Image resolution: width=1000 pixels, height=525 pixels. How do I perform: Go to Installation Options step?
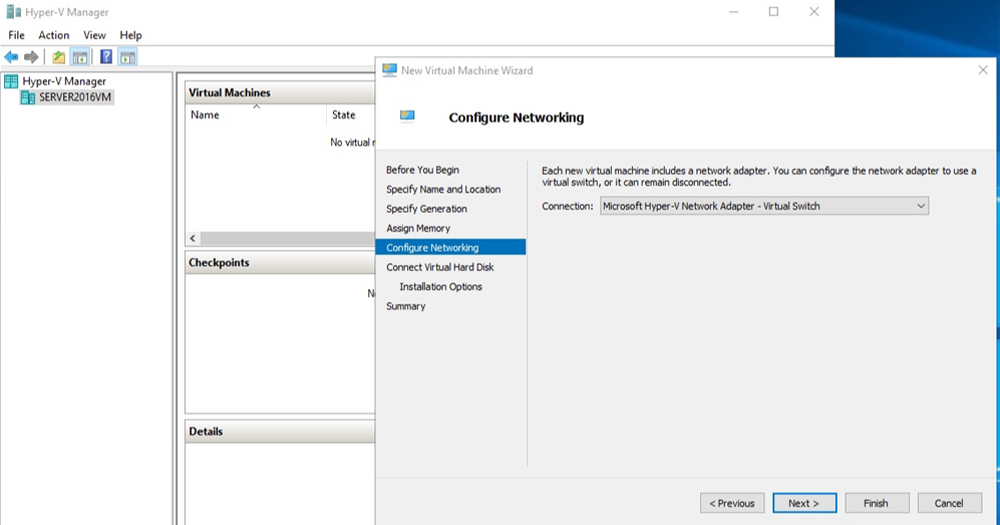click(441, 286)
